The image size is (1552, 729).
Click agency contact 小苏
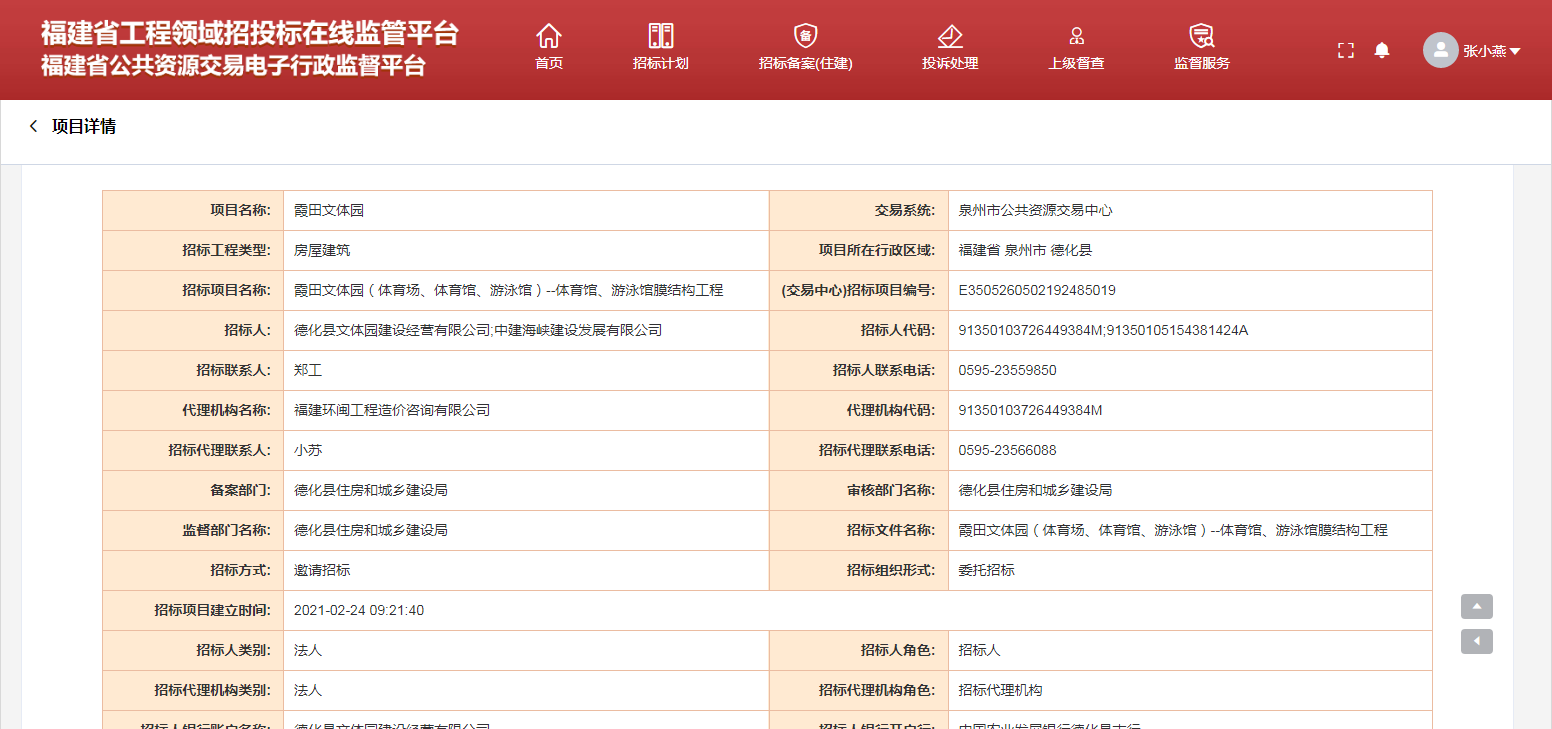308,450
